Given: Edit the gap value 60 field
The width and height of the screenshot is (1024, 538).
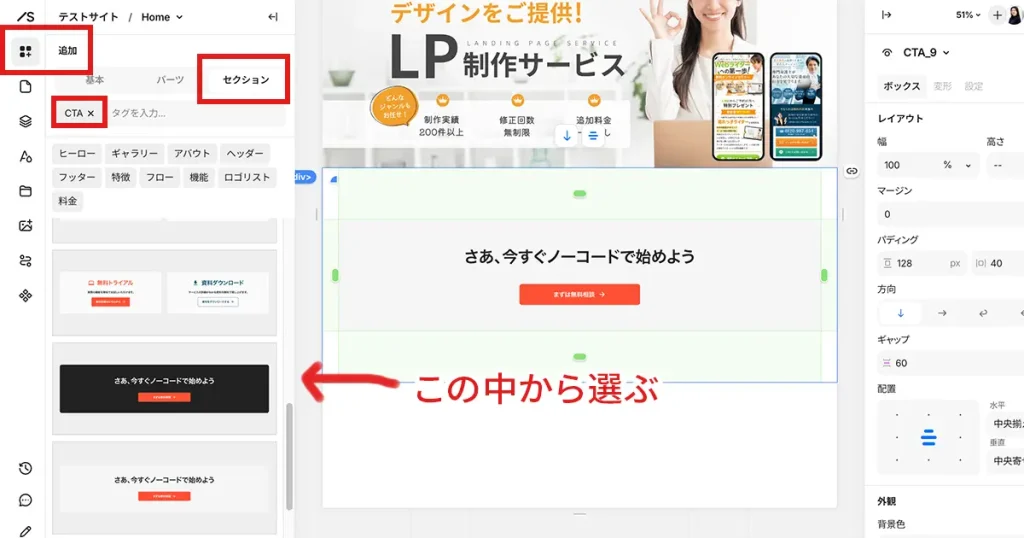Looking at the screenshot, I should coord(950,363).
